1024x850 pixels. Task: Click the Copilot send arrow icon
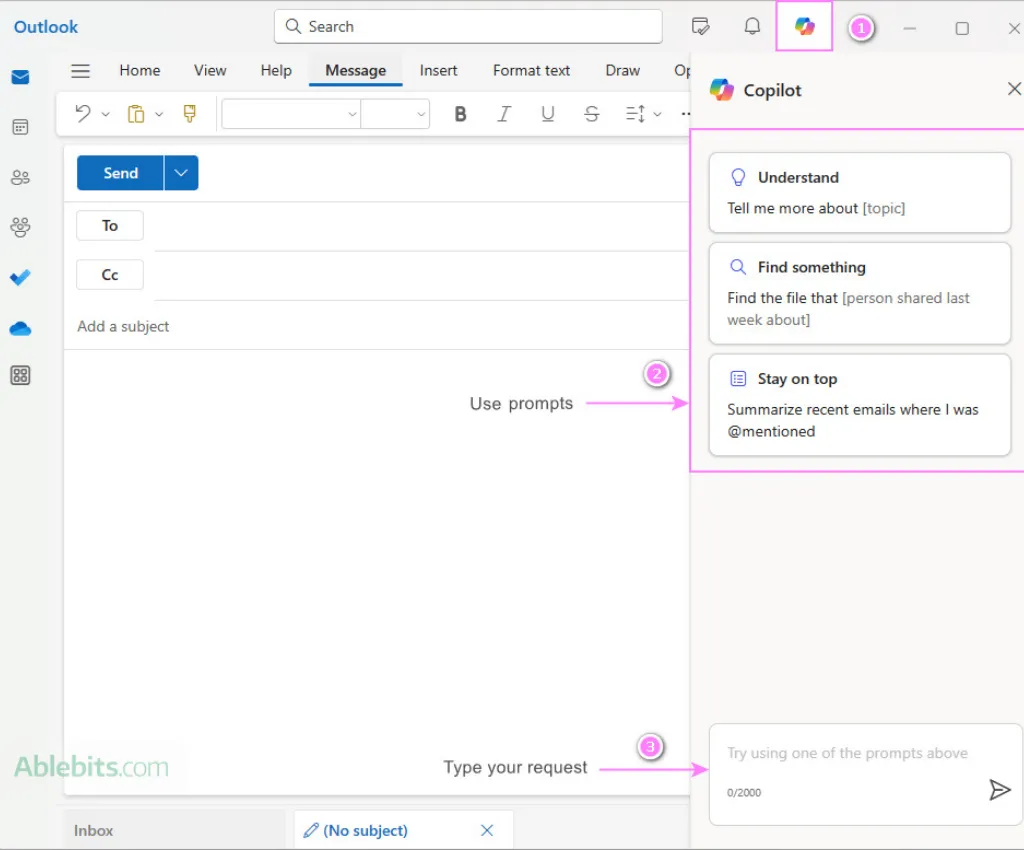click(x=999, y=790)
